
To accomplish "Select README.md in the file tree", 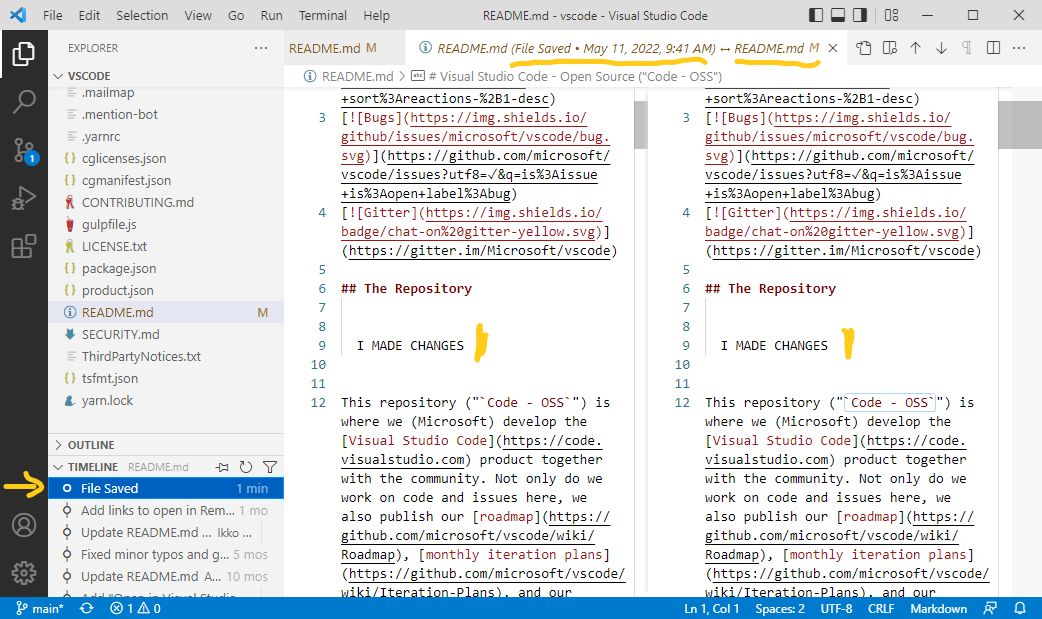I will pos(166,312).
